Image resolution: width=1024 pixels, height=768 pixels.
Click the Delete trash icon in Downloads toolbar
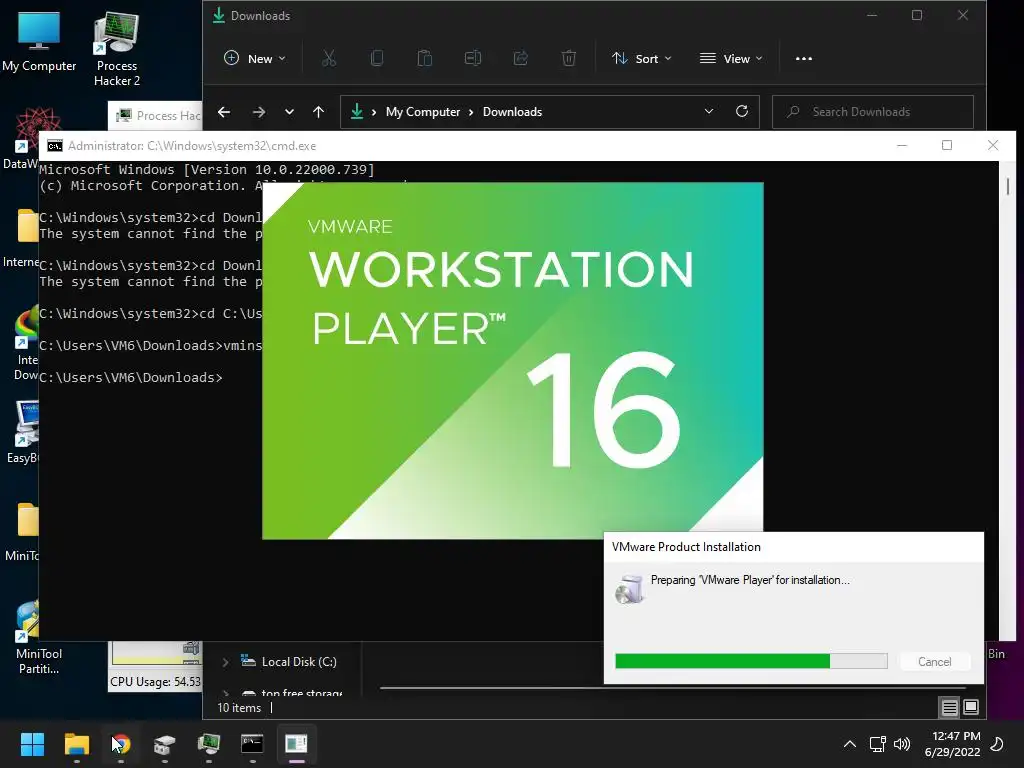569,58
